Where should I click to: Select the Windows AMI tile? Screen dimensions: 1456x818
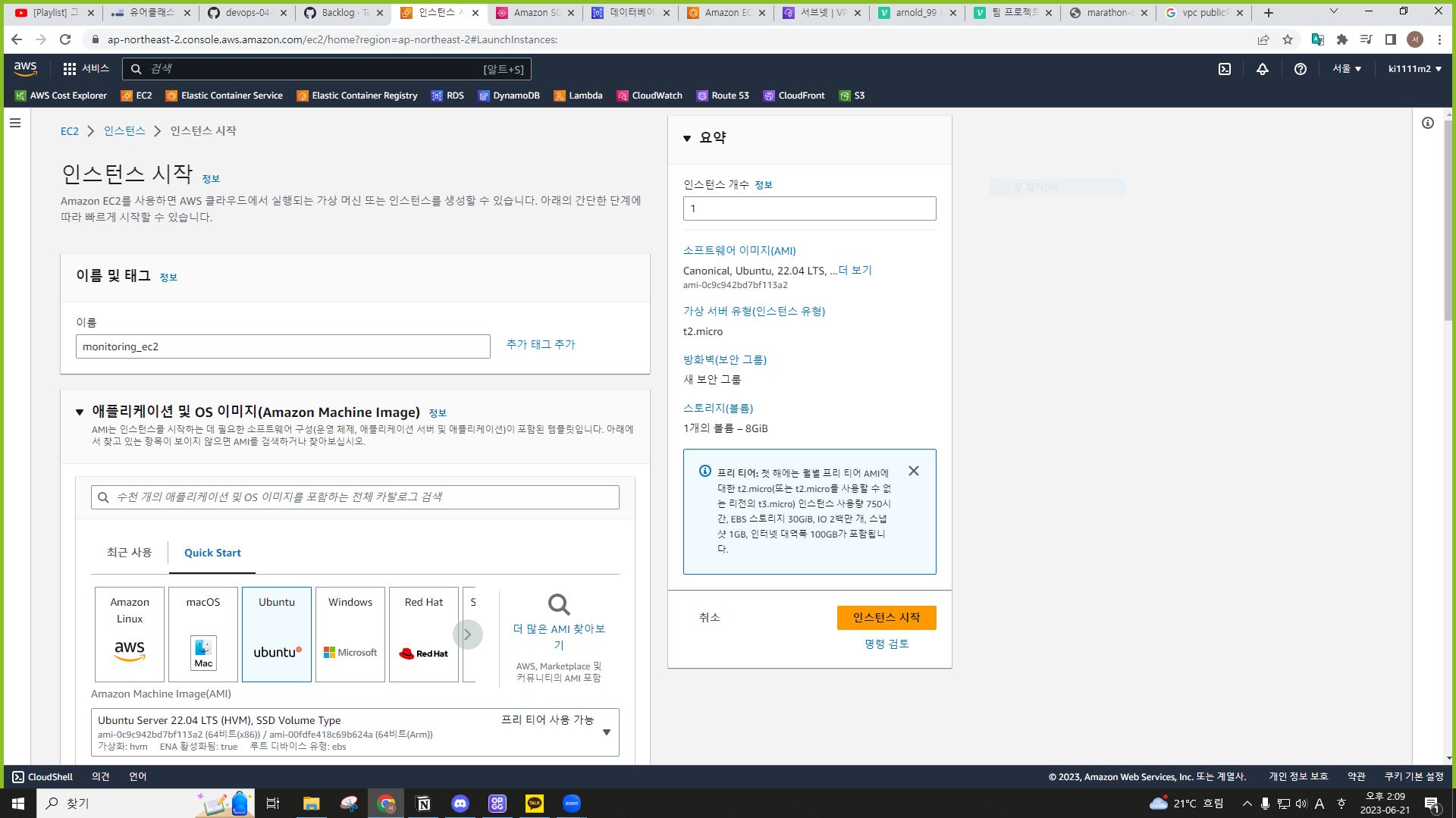[350, 635]
